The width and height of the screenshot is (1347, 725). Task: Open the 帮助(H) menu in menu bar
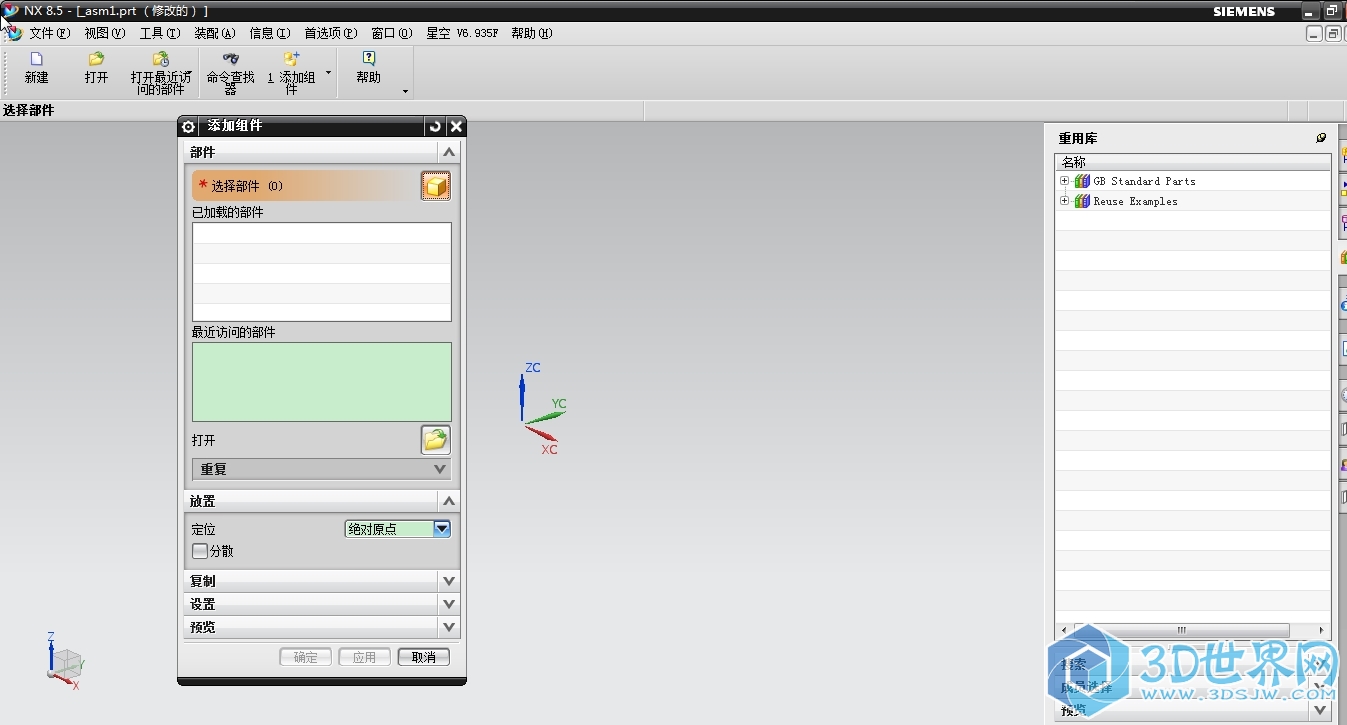point(532,33)
